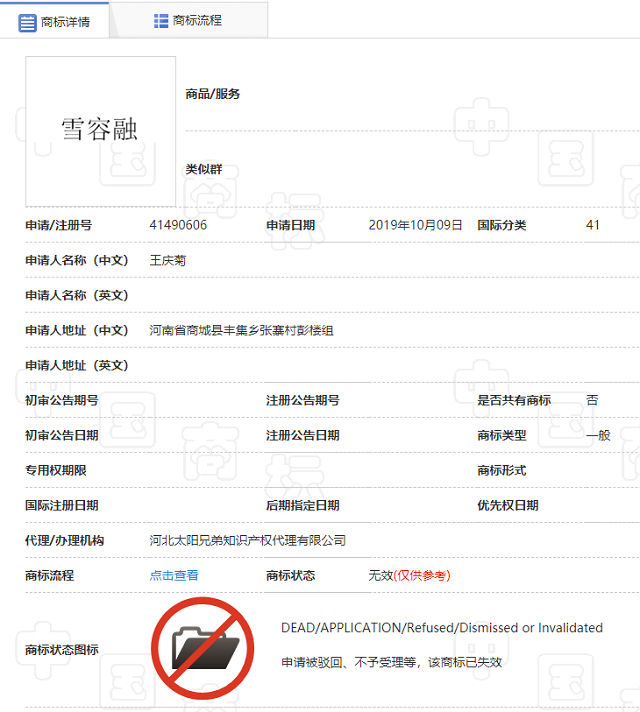Click the applicant name 王庆菊

(167, 260)
